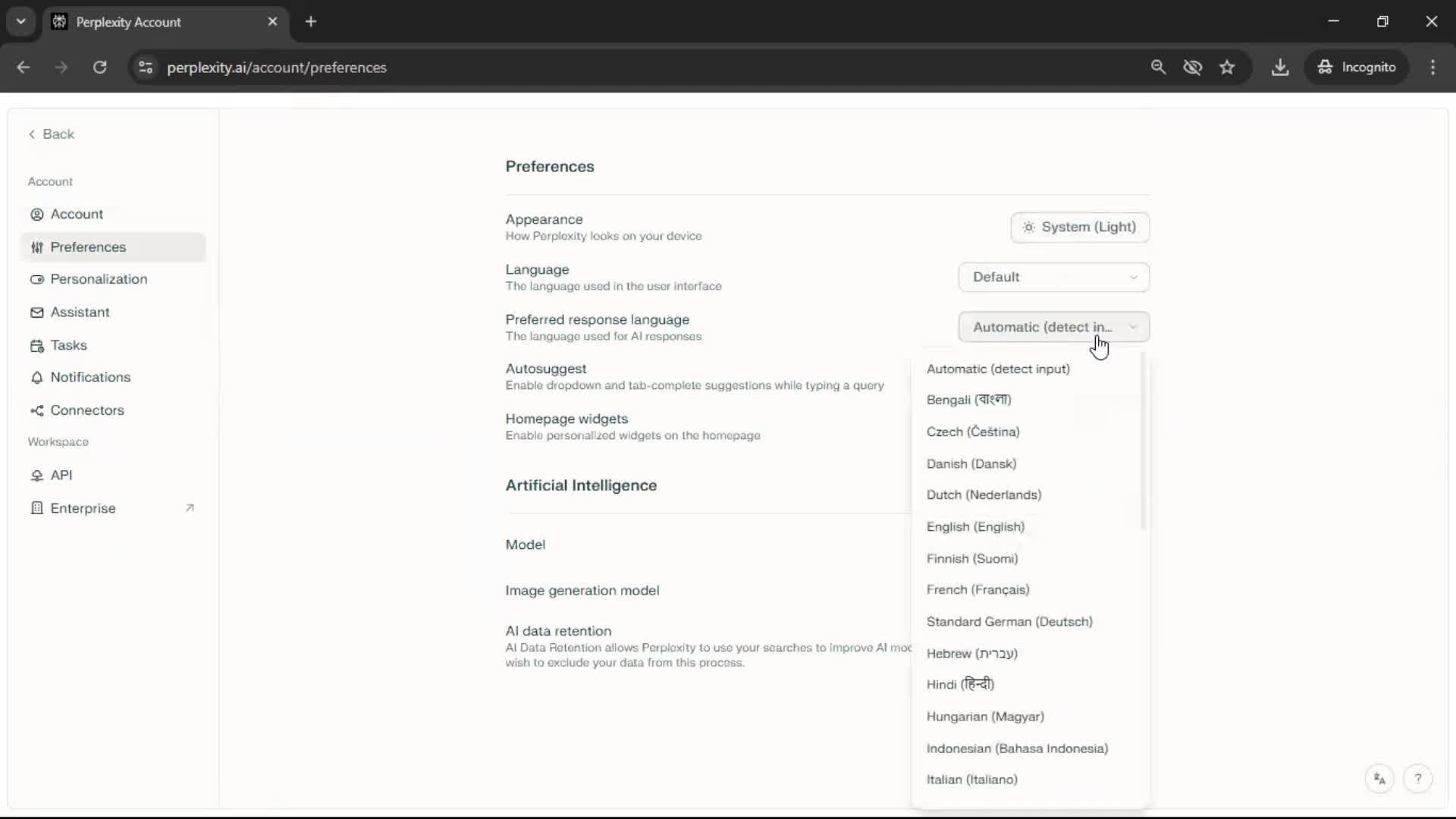Bookmark this page with the star icon
The height and width of the screenshot is (819, 1456).
[1227, 67]
